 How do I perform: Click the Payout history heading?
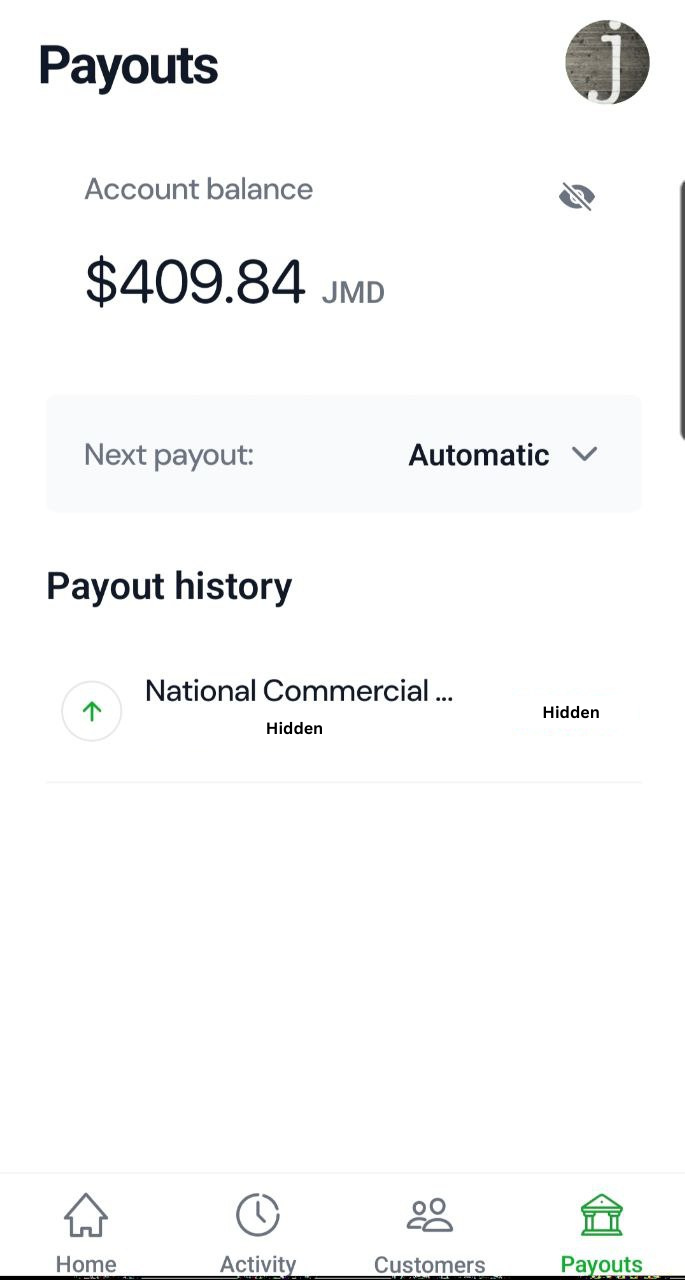[x=169, y=586]
